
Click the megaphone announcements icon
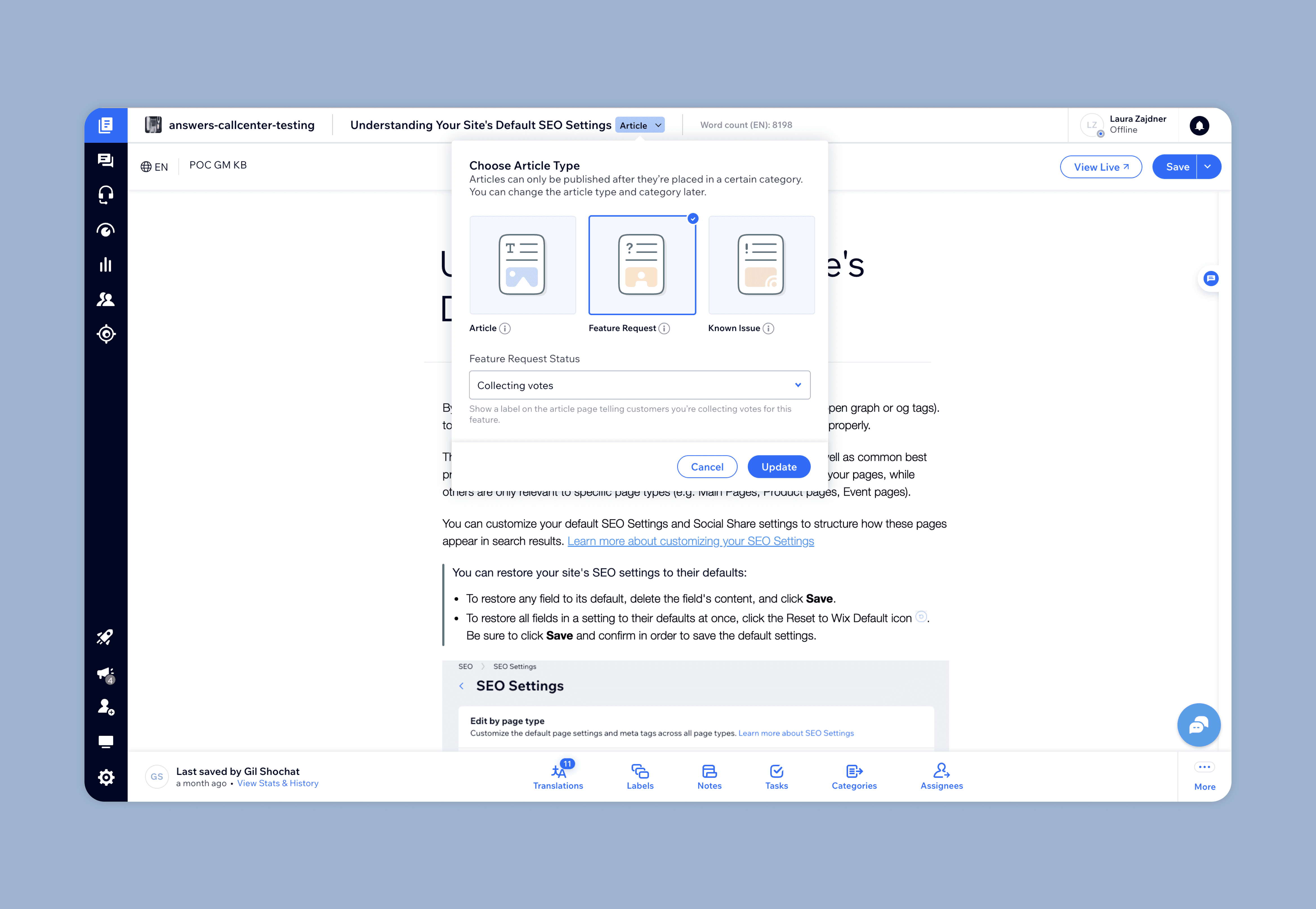tap(106, 674)
